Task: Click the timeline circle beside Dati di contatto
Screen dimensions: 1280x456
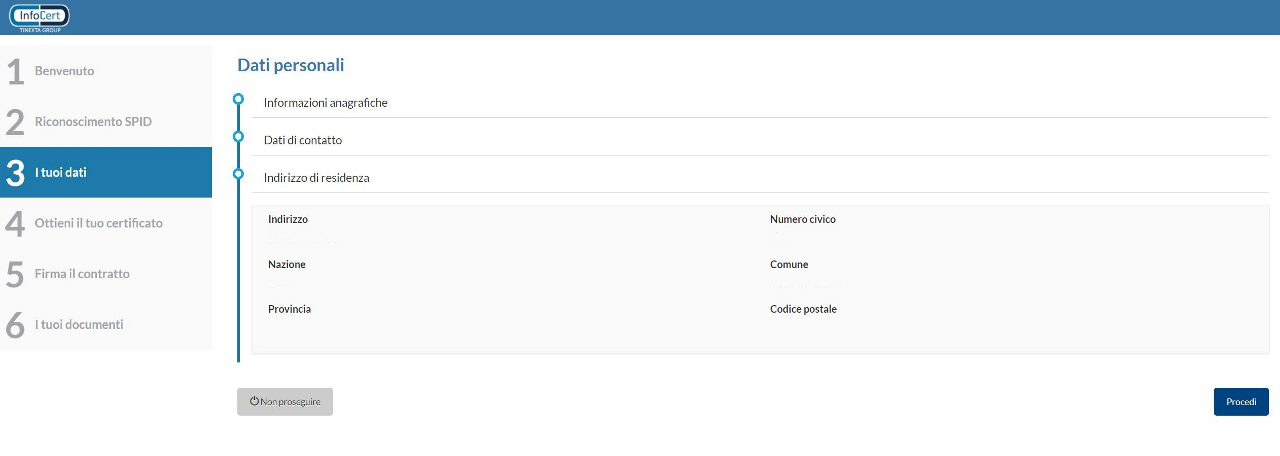Action: [238, 136]
